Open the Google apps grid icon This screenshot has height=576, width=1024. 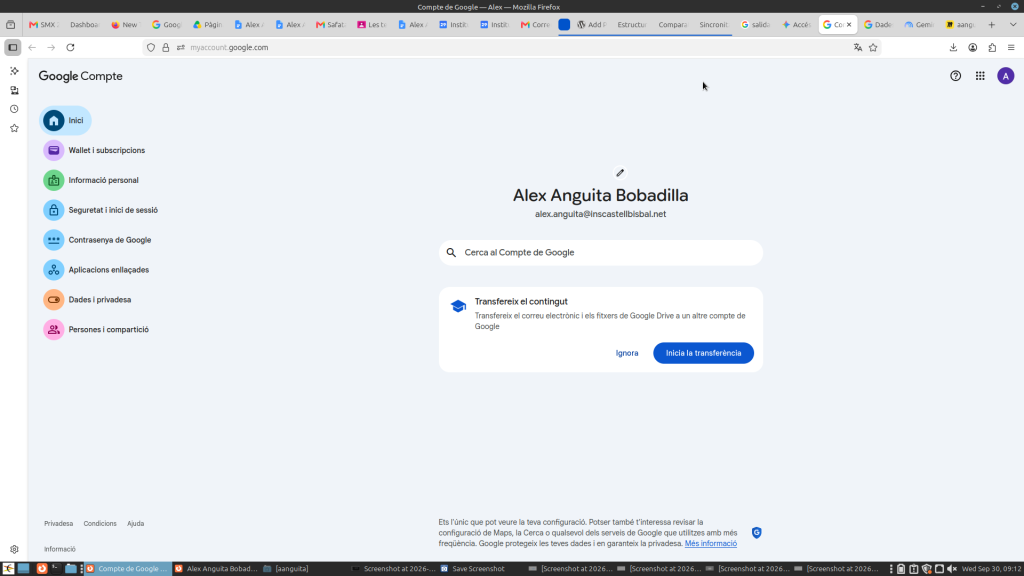coord(980,76)
